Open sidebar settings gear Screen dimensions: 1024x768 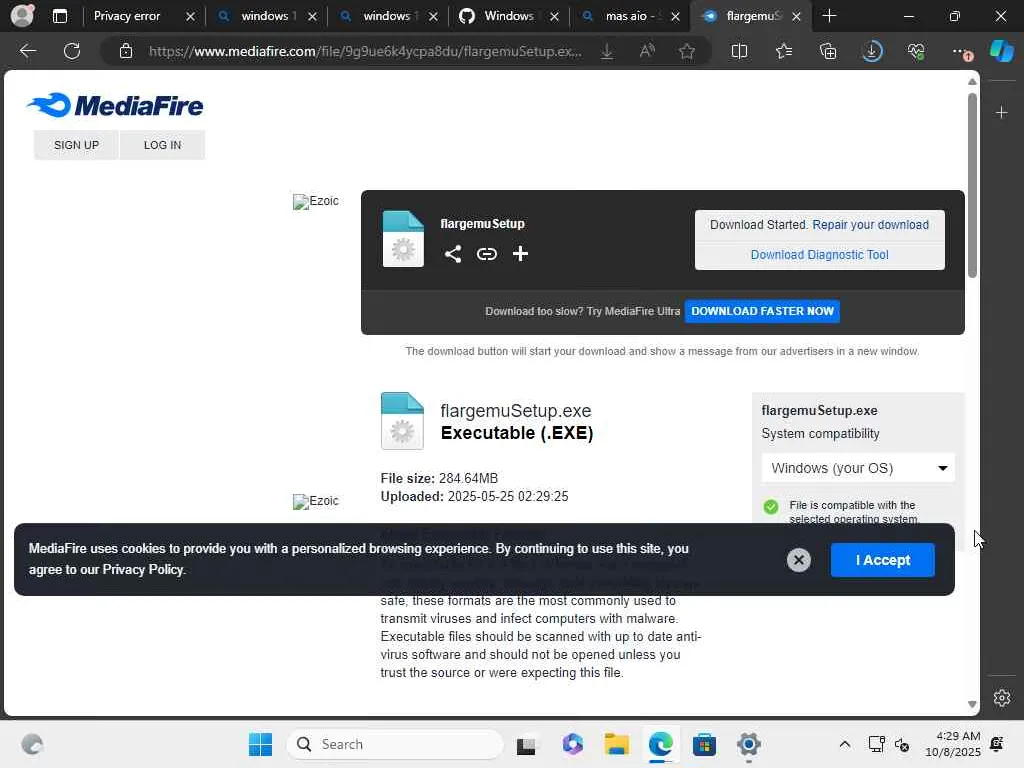pos(1001,697)
